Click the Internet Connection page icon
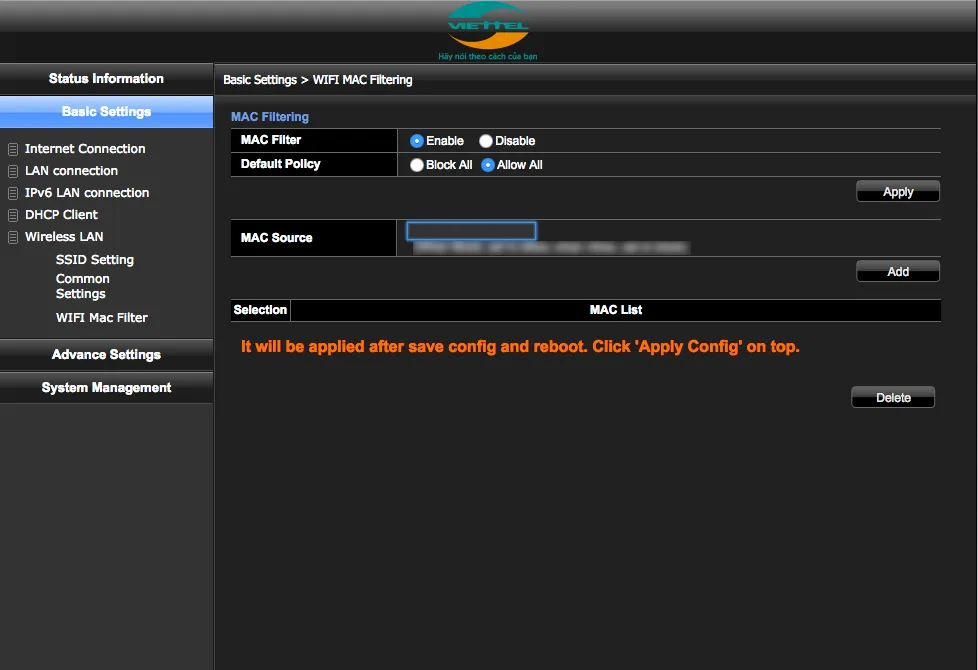978x670 pixels. 13,149
